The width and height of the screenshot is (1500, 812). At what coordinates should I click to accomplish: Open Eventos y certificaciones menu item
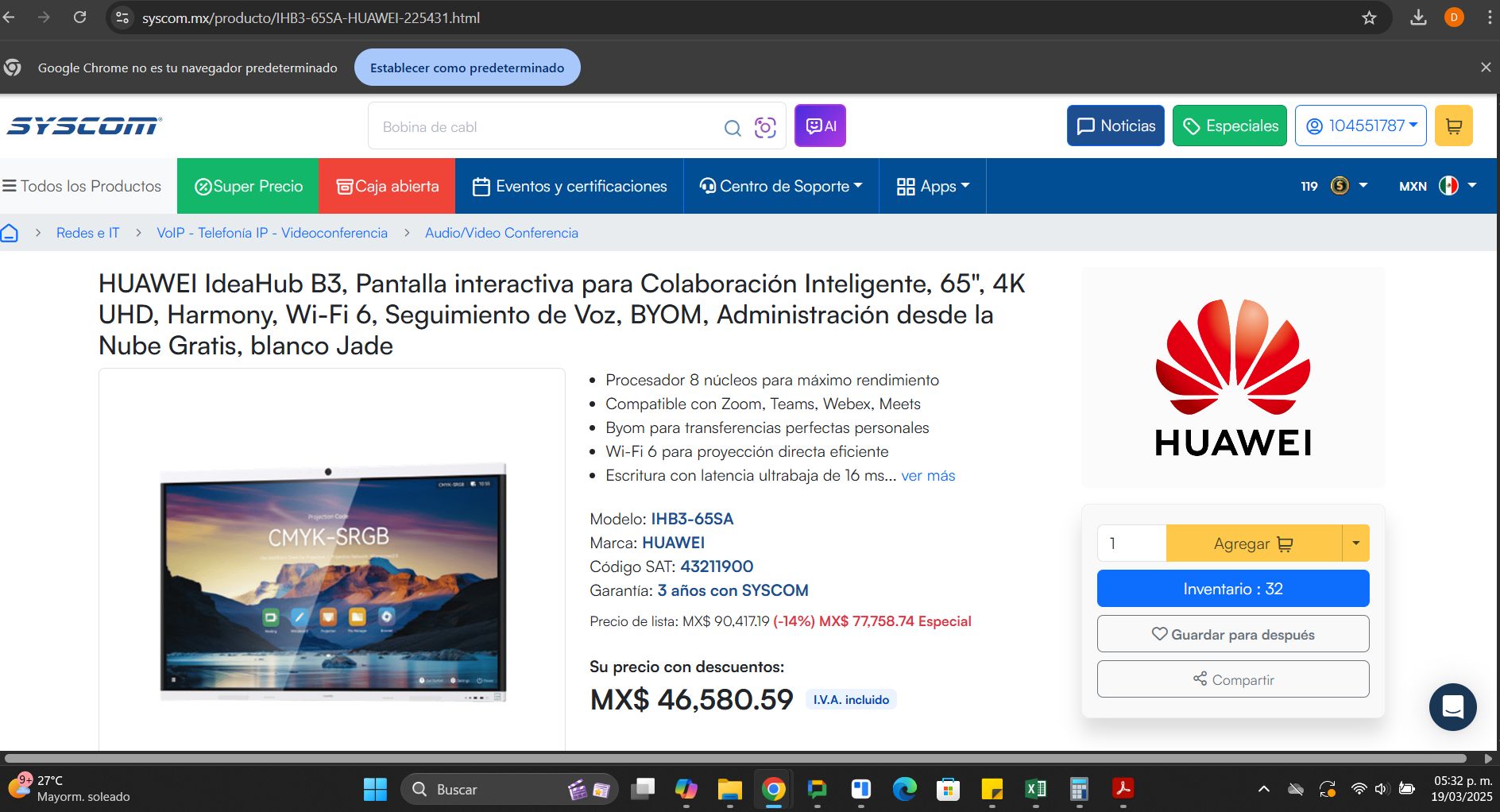570,186
